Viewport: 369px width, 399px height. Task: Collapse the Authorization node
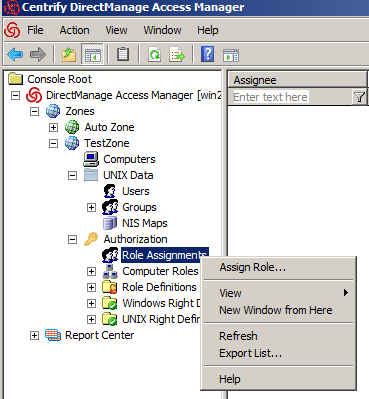tap(72, 239)
